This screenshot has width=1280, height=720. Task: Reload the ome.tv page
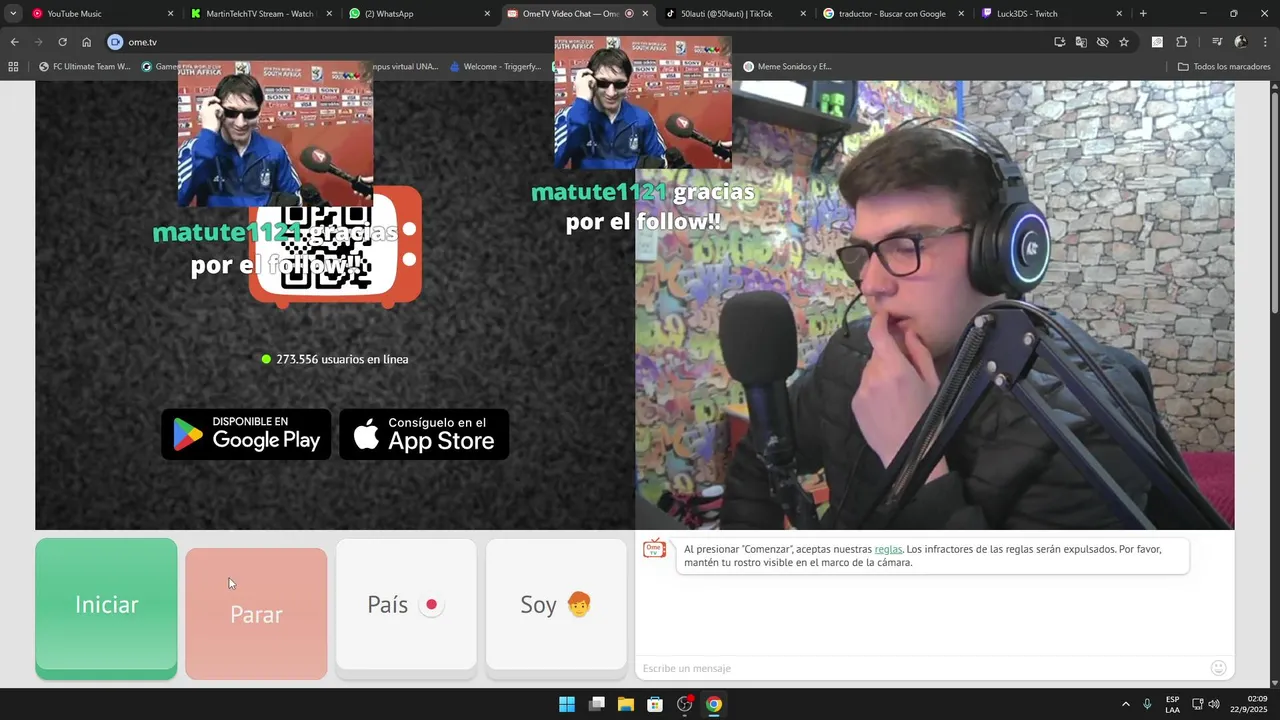point(62,42)
